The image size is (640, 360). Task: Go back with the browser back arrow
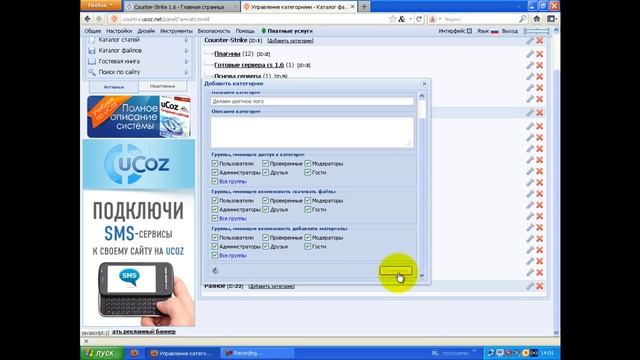(x=87, y=19)
